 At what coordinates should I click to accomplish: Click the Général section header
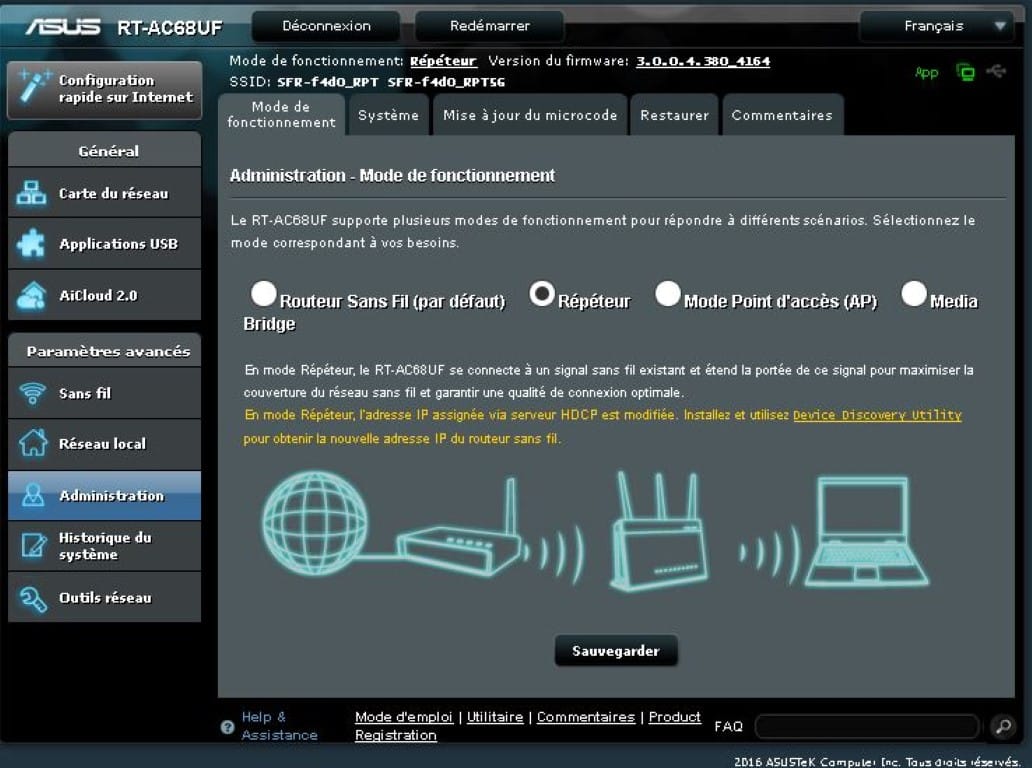(105, 150)
